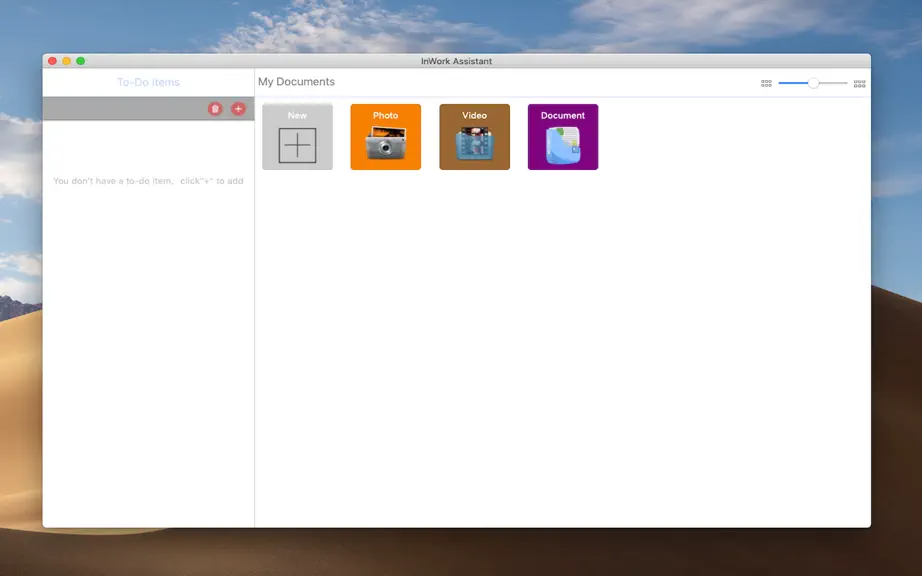Add a to-do item with red plus

238,109
